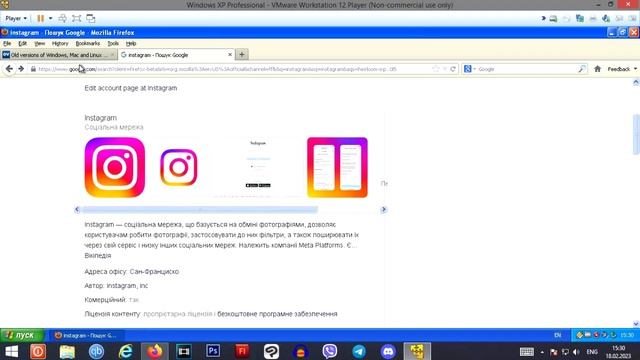Close the Instagram Google search tab

pos(230,55)
